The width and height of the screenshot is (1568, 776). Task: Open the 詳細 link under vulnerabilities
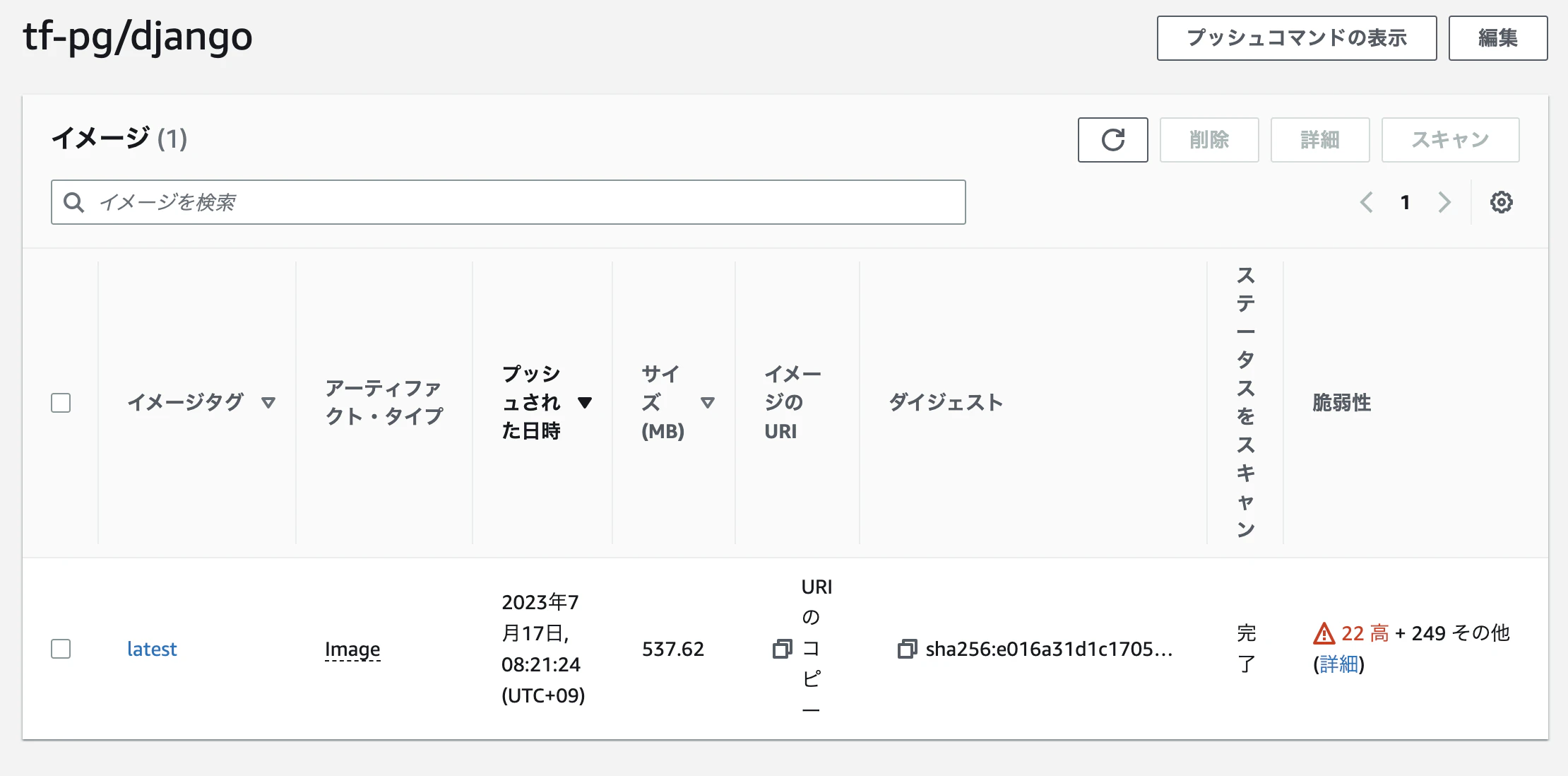[x=1338, y=664]
